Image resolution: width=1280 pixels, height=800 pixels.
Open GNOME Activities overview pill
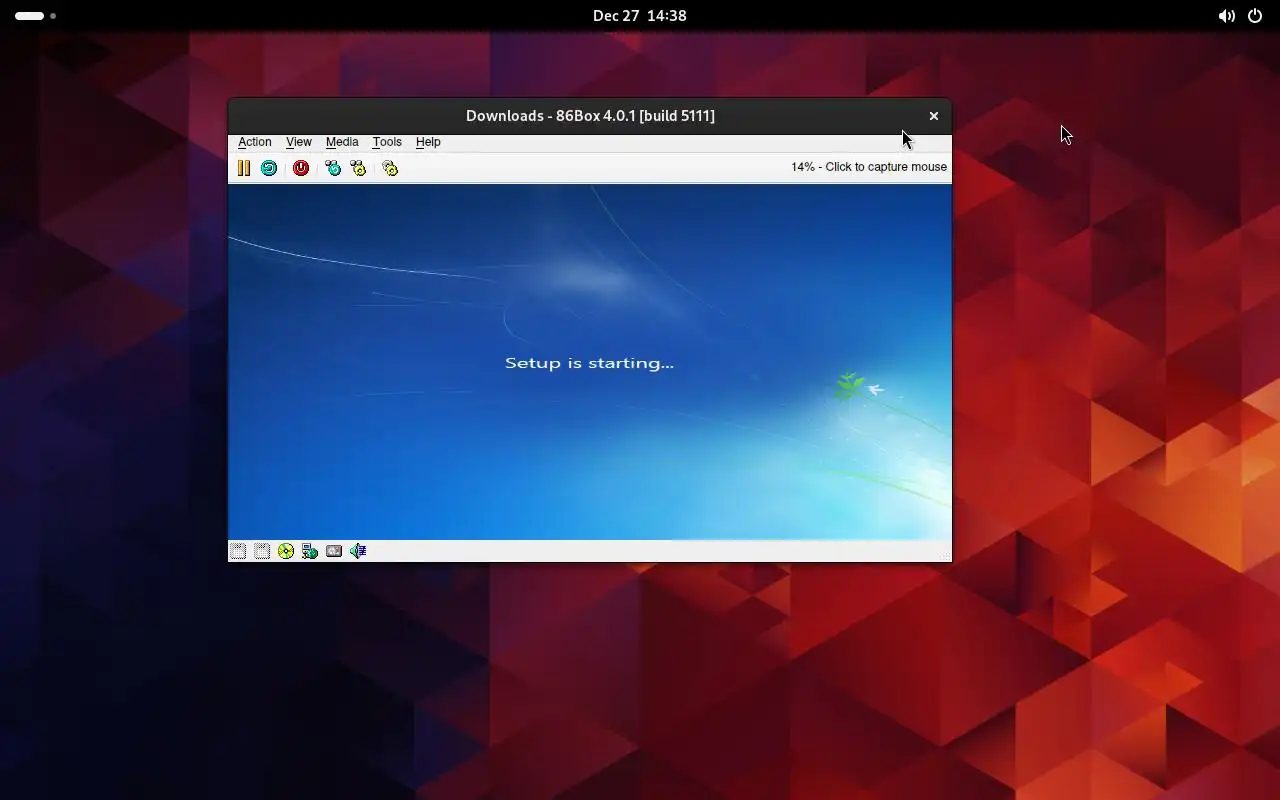click(x=35, y=16)
